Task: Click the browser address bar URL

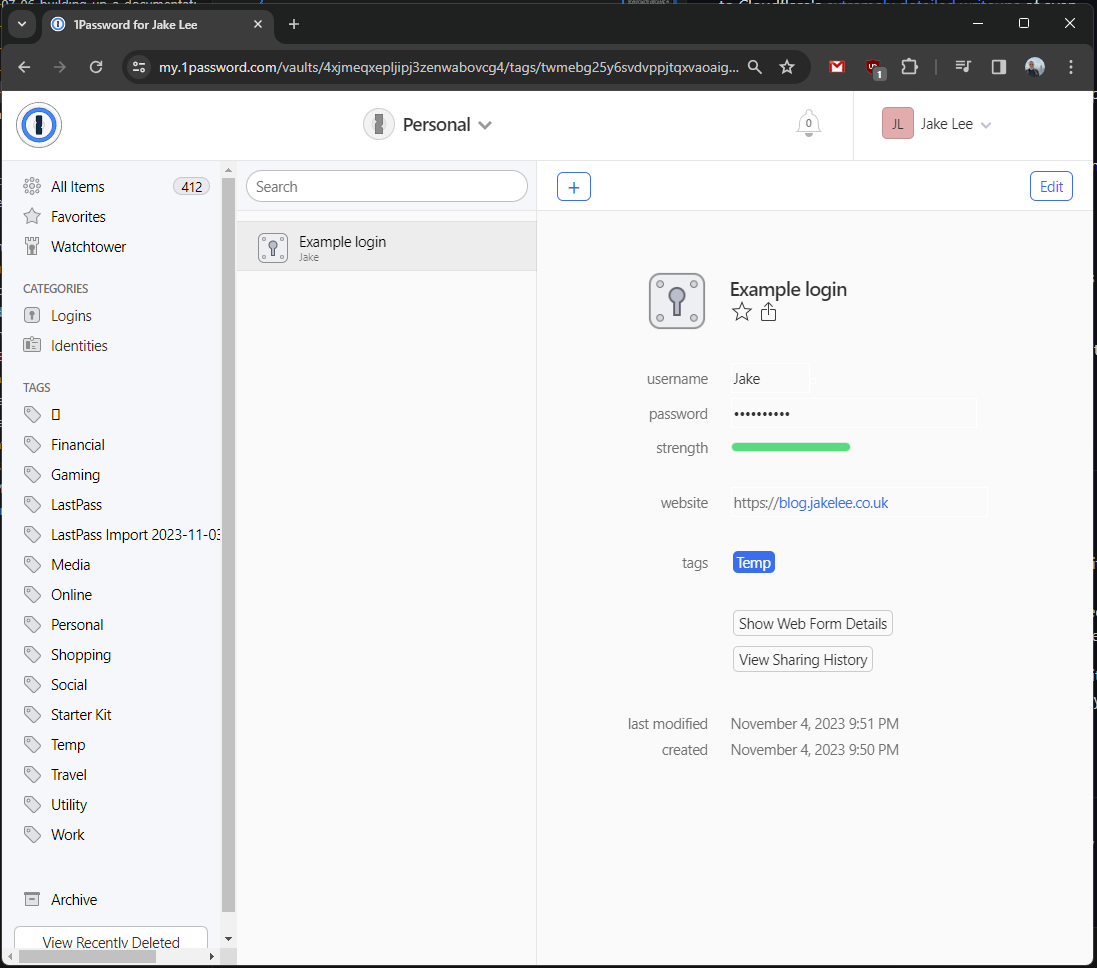Action: pyautogui.click(x=448, y=67)
